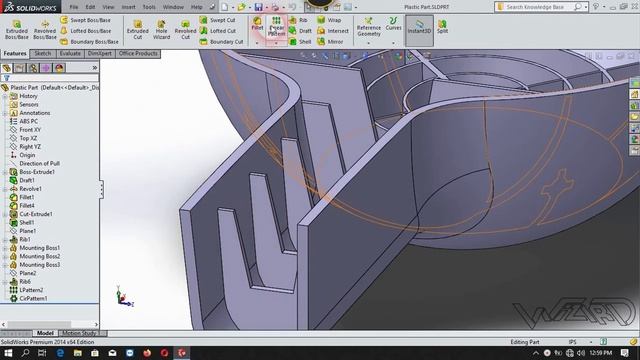The height and width of the screenshot is (360, 640).
Task: Select the Wrap tool
Action: click(x=329, y=20)
